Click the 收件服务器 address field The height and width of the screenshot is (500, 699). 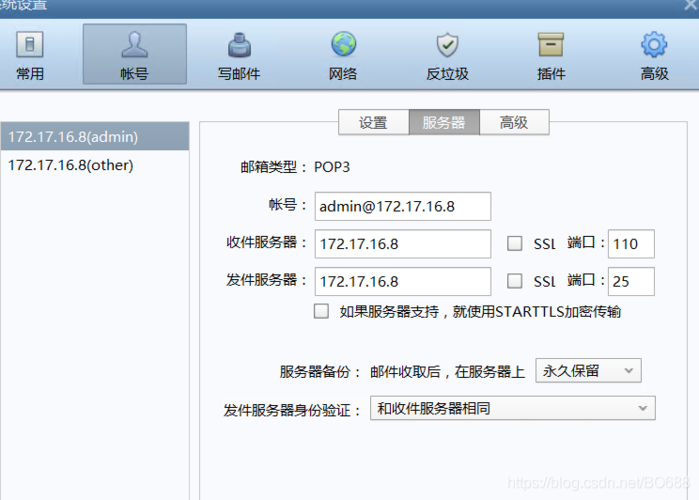(403, 244)
